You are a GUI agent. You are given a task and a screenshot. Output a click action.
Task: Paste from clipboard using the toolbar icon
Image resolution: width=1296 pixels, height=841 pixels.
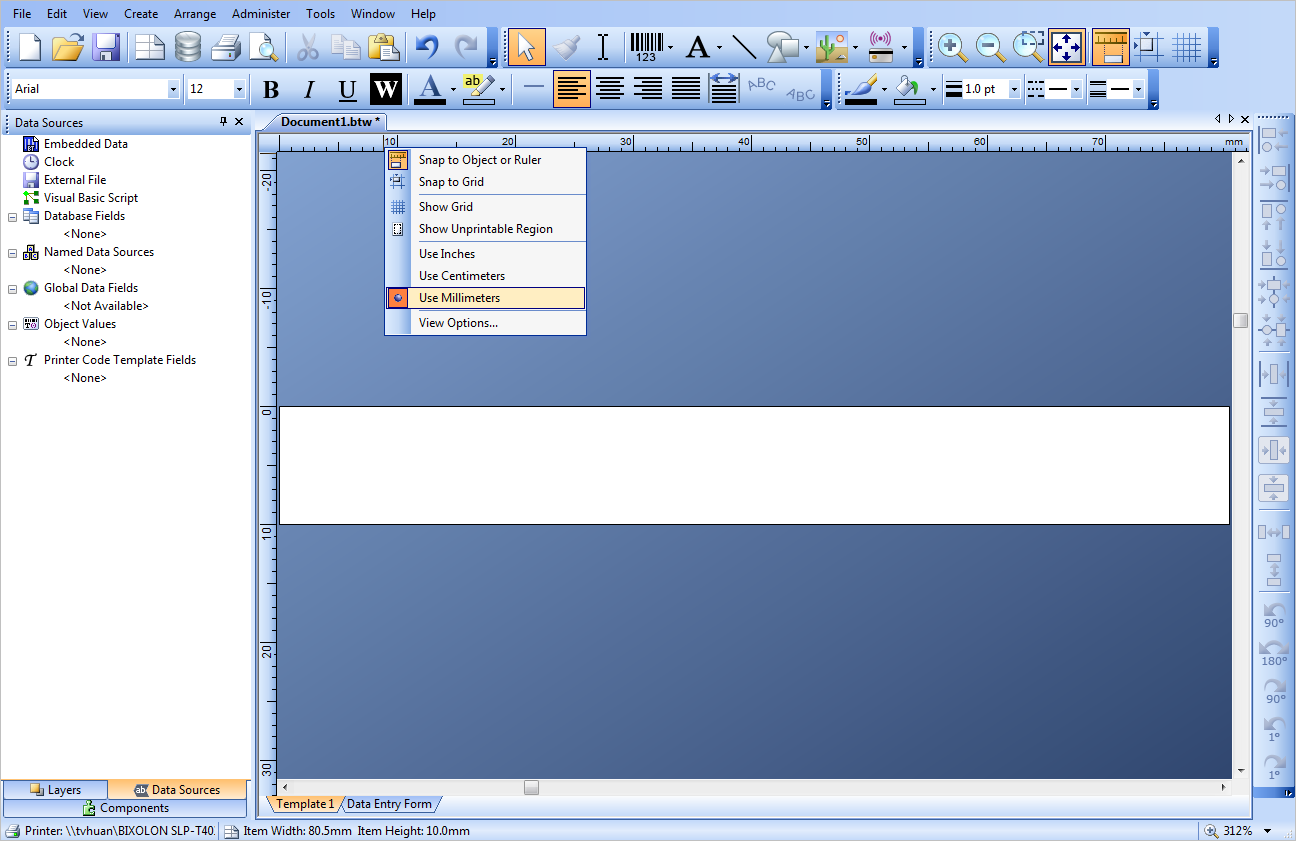(x=384, y=47)
